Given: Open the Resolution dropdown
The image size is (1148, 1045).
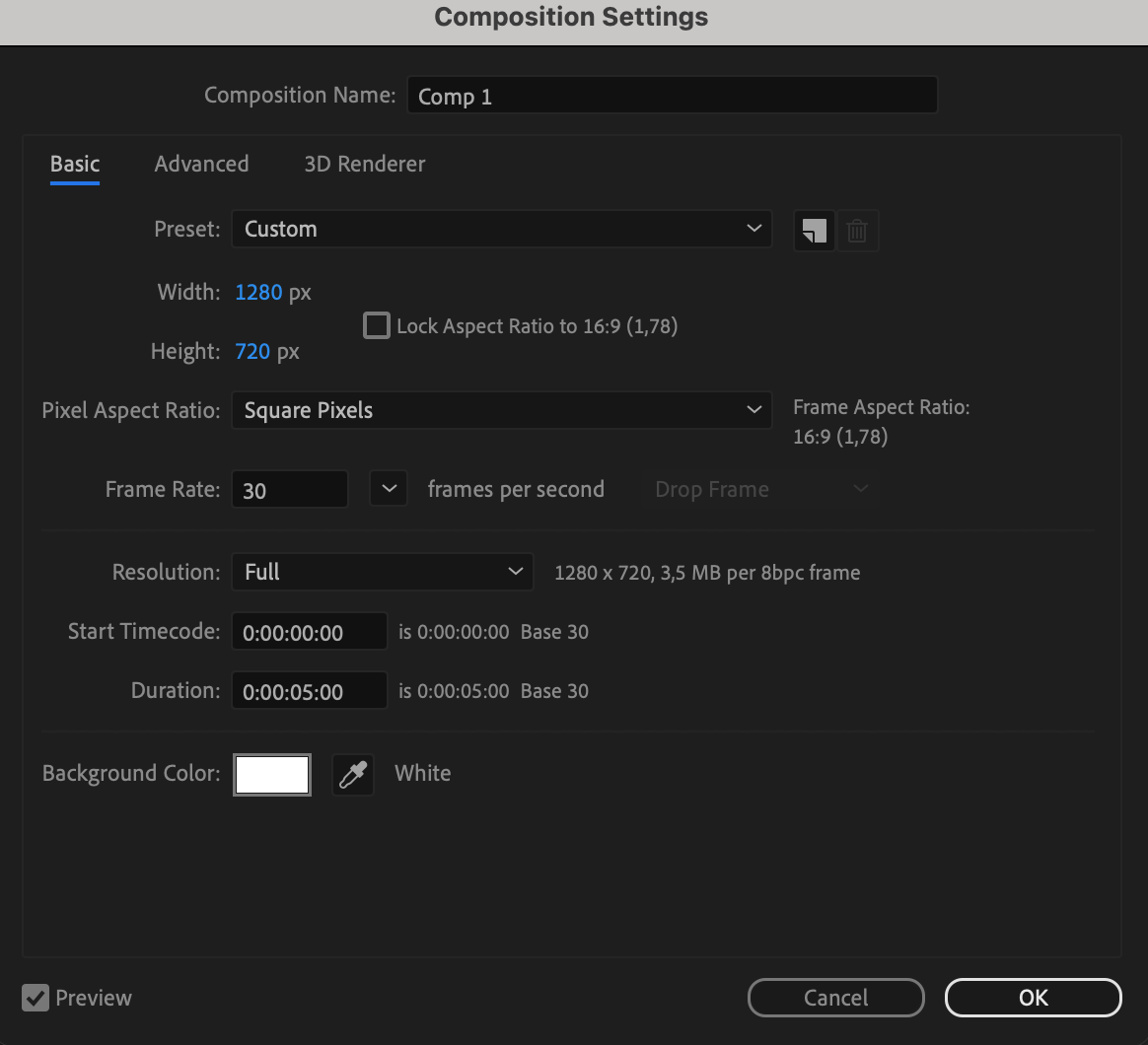Looking at the screenshot, I should [383, 572].
